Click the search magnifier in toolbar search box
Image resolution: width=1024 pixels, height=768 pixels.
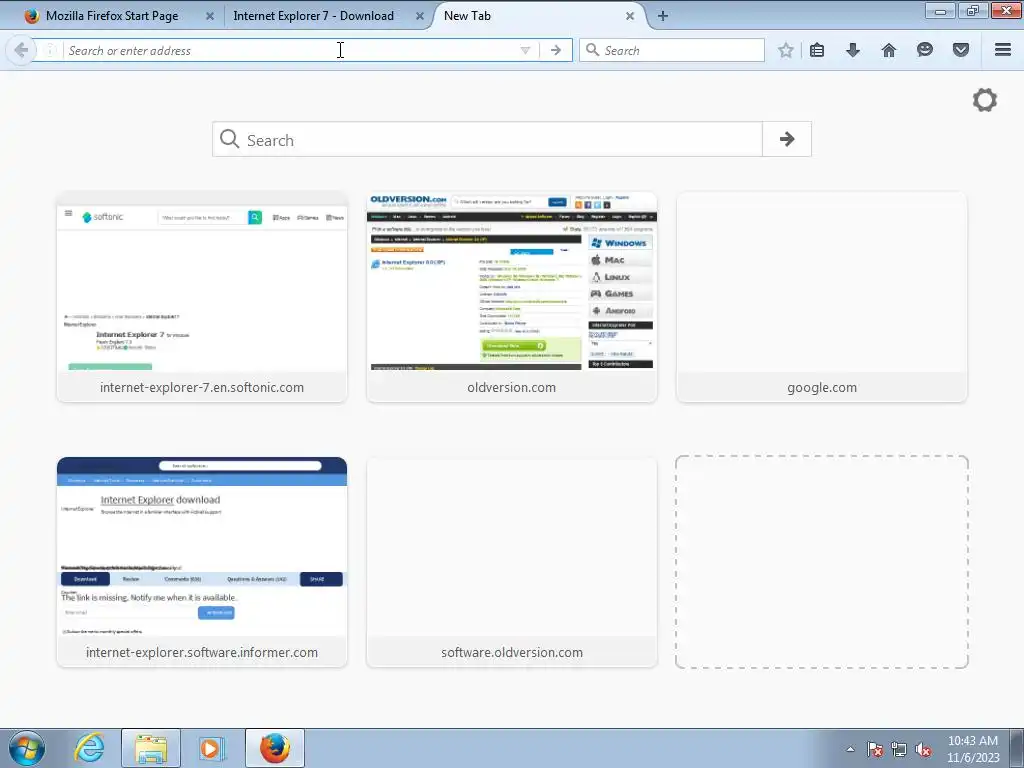(x=592, y=50)
